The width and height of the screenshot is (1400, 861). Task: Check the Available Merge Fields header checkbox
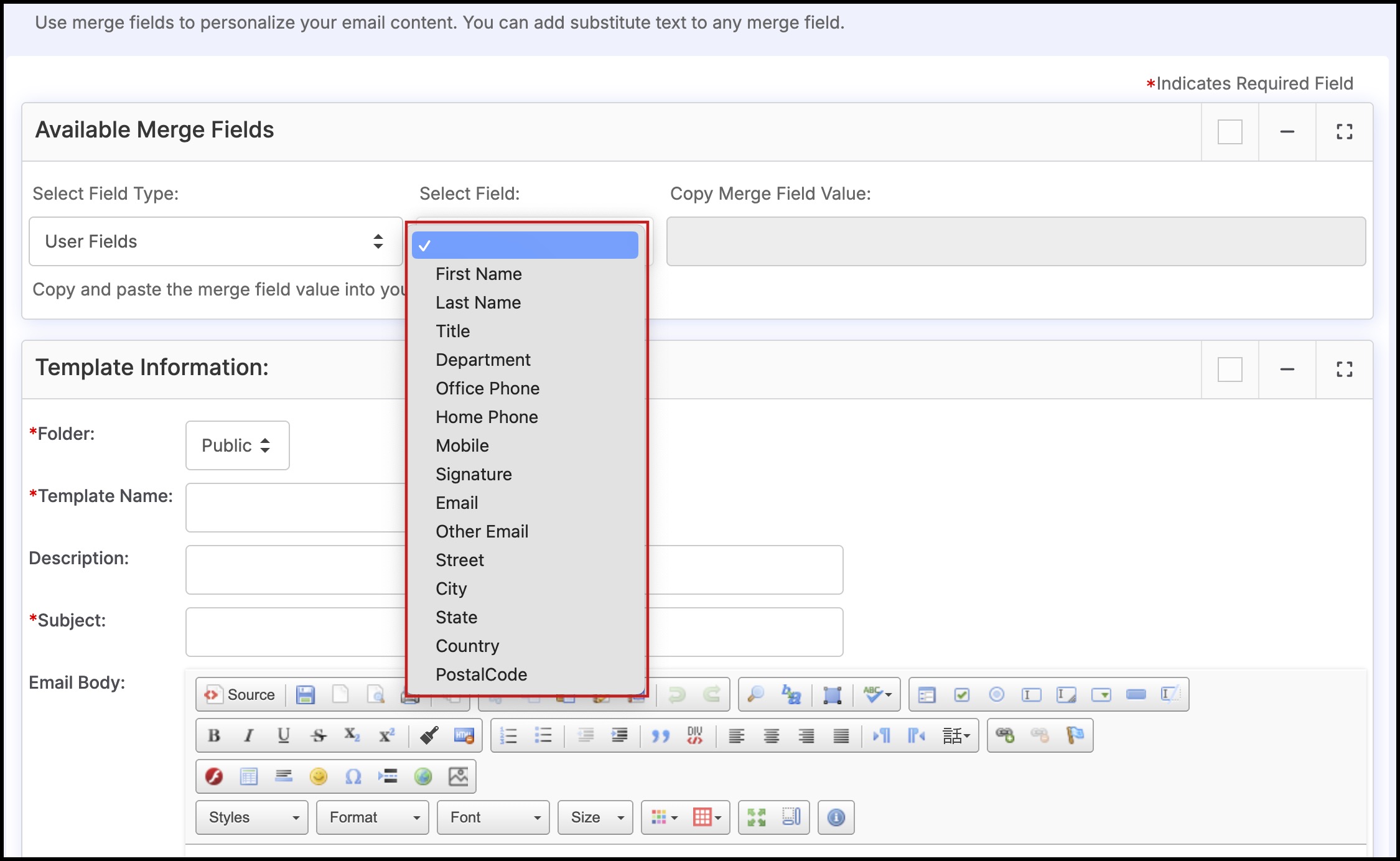coord(1230,132)
